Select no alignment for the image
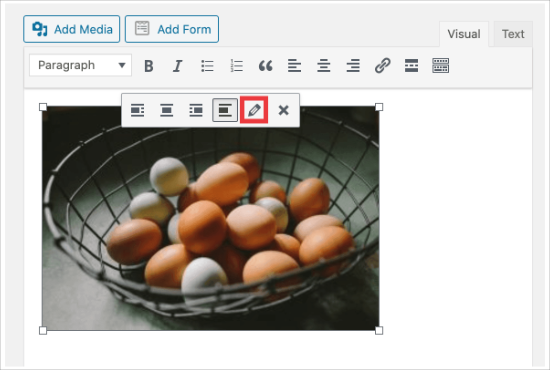 pyautogui.click(x=225, y=110)
